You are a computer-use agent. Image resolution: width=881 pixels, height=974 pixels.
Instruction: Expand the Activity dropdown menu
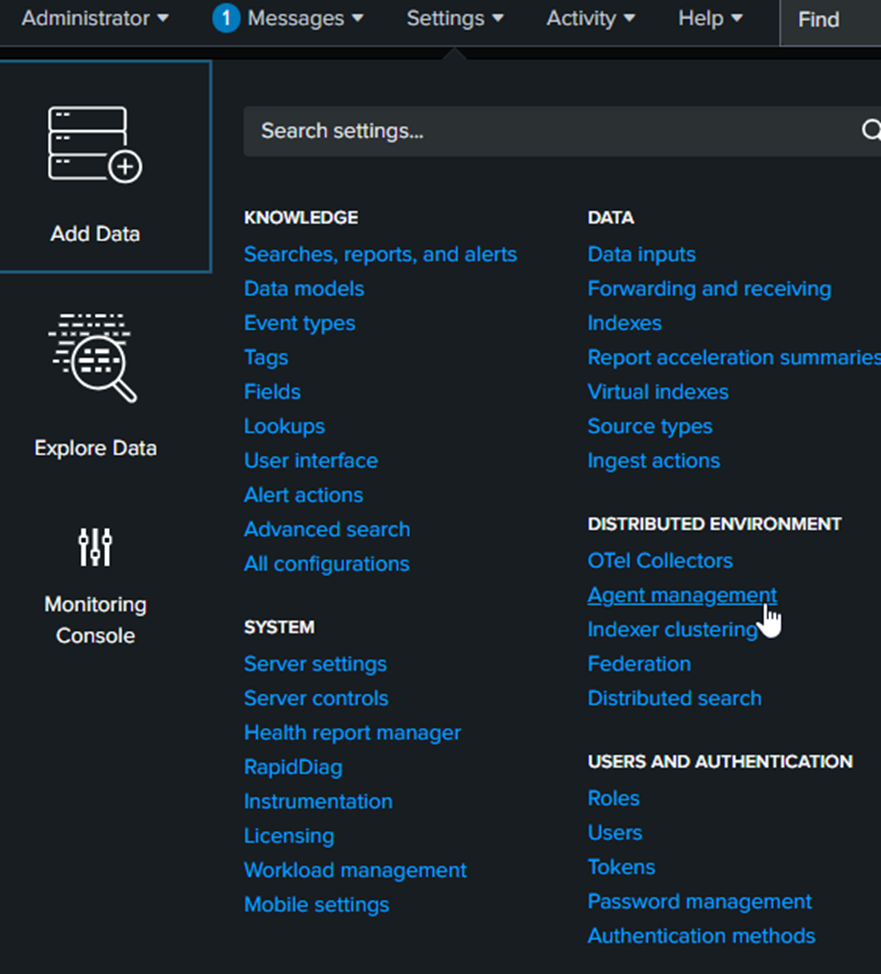[590, 18]
